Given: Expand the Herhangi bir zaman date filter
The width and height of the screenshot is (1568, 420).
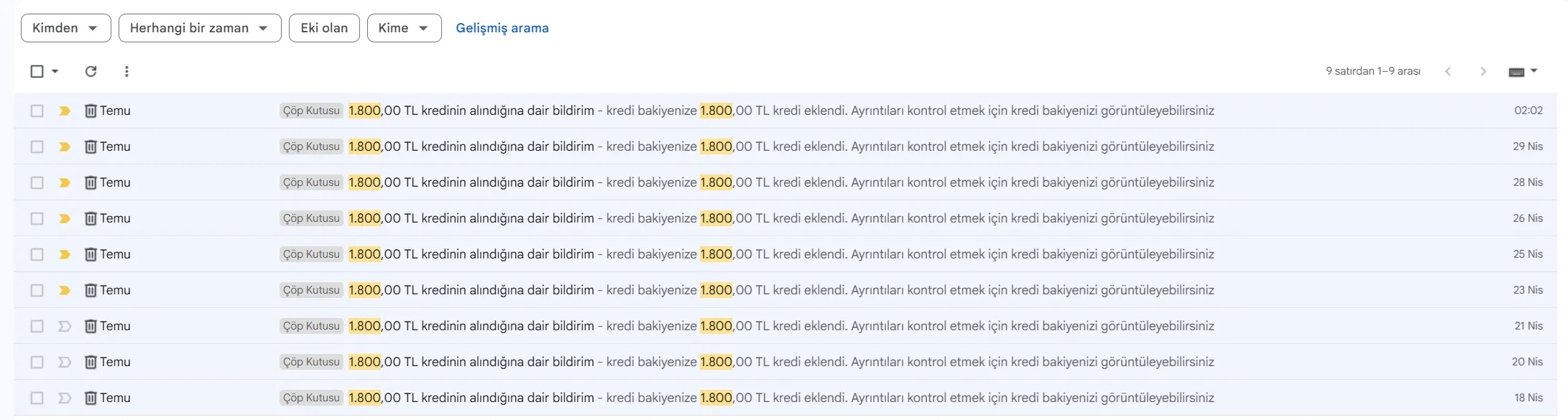Looking at the screenshot, I should [199, 28].
